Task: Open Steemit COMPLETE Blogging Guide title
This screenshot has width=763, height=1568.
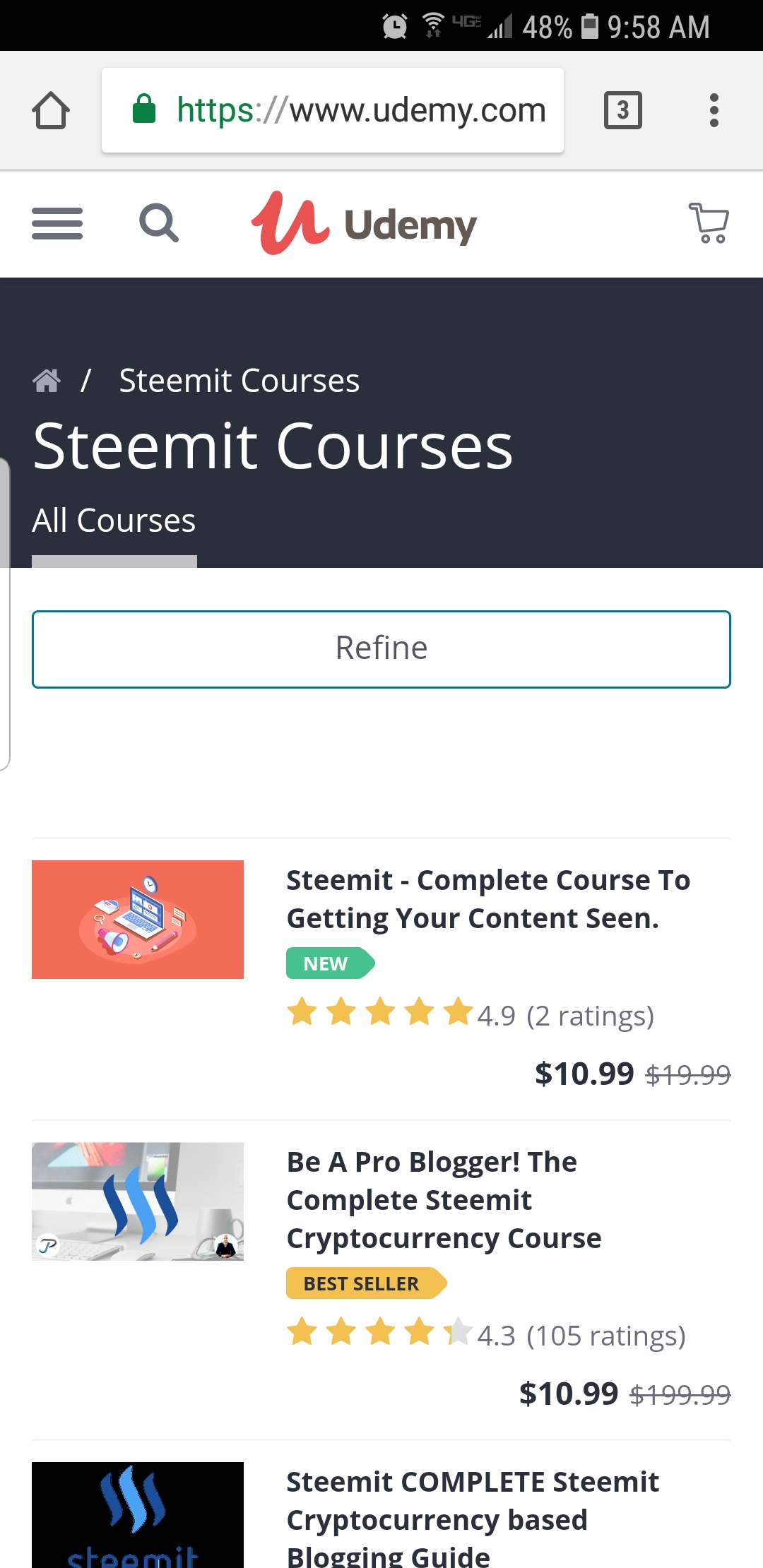Action: pyautogui.click(x=472, y=1519)
